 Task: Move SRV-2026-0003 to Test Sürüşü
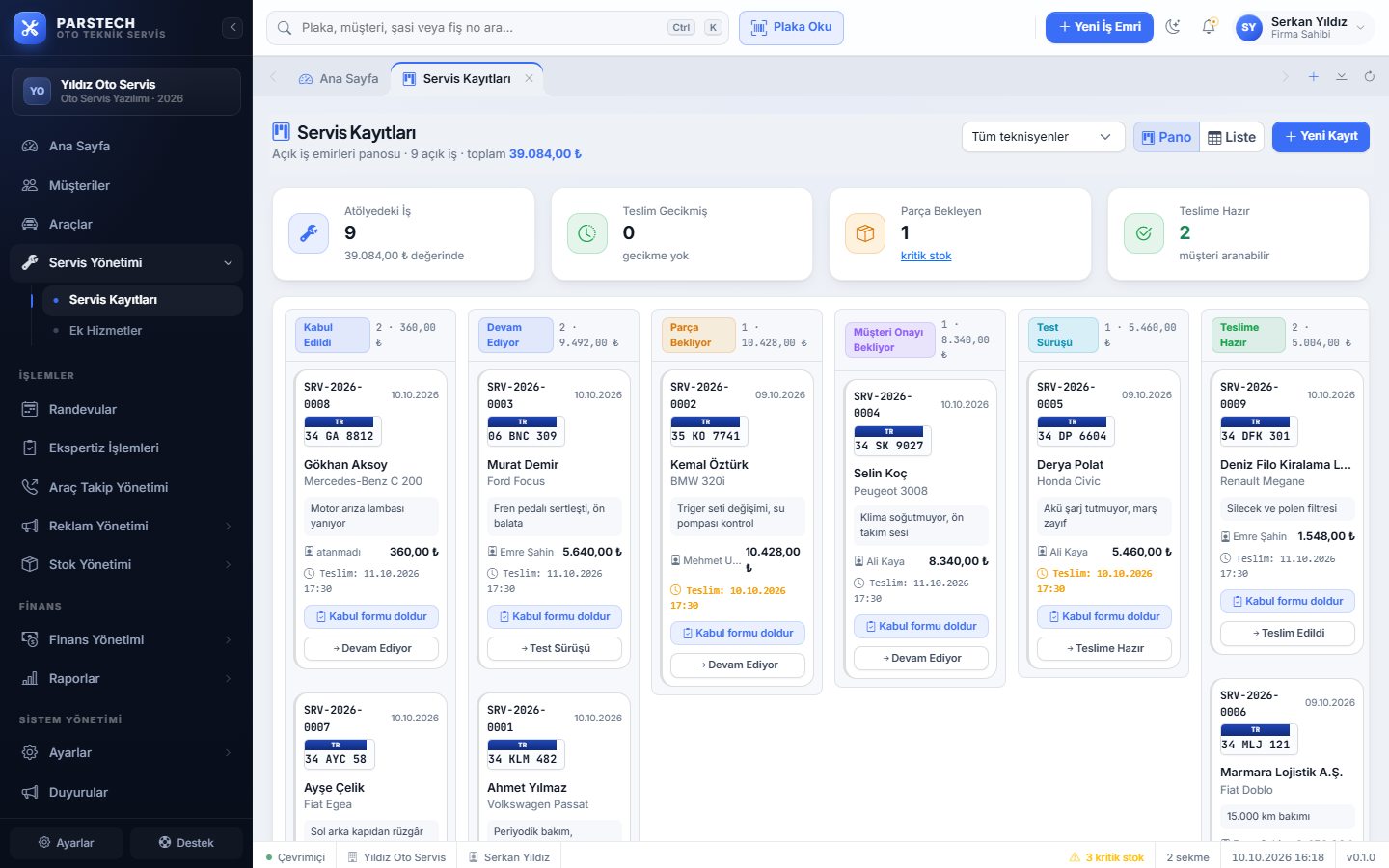pos(555,648)
